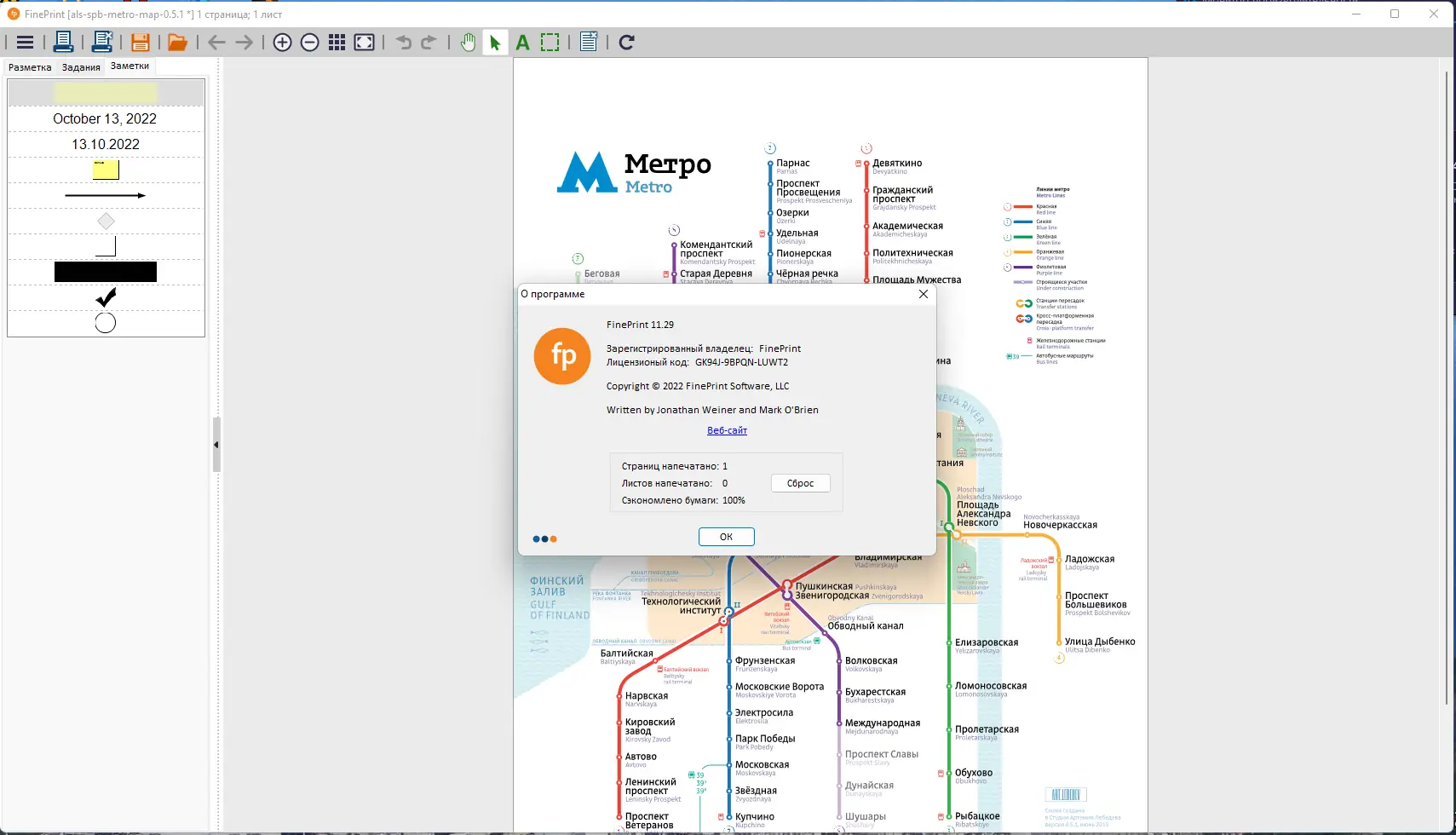This screenshot has height=835, width=1456.
Task: Pick the diamond shape annotation
Action: [106, 221]
